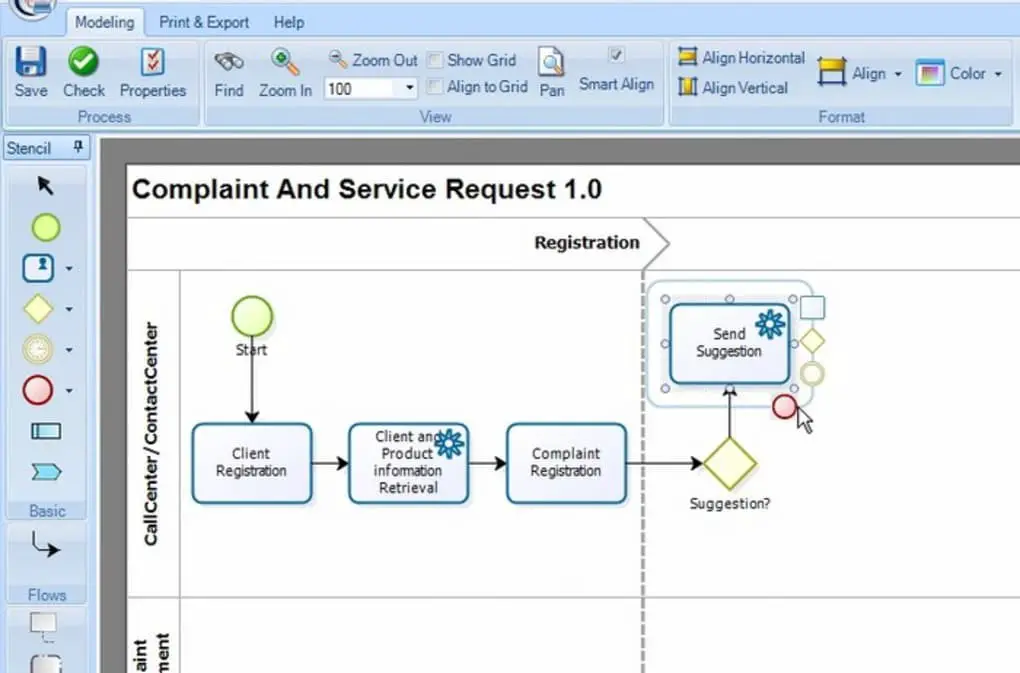Click the Align Horizontal button
The height and width of the screenshot is (673, 1020).
741,58
